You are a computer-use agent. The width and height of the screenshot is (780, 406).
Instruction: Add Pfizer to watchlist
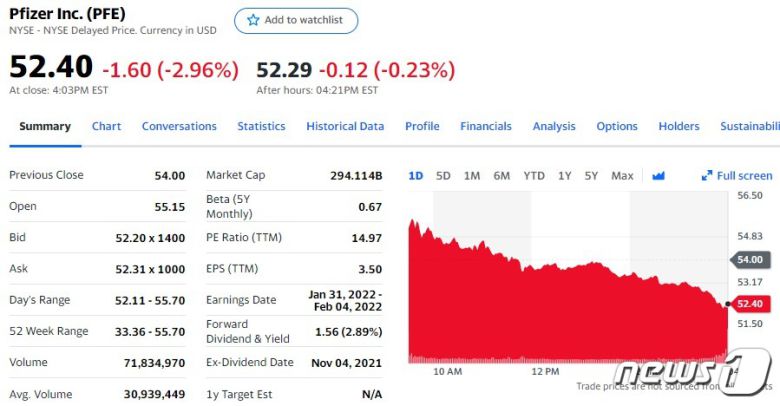pos(296,20)
